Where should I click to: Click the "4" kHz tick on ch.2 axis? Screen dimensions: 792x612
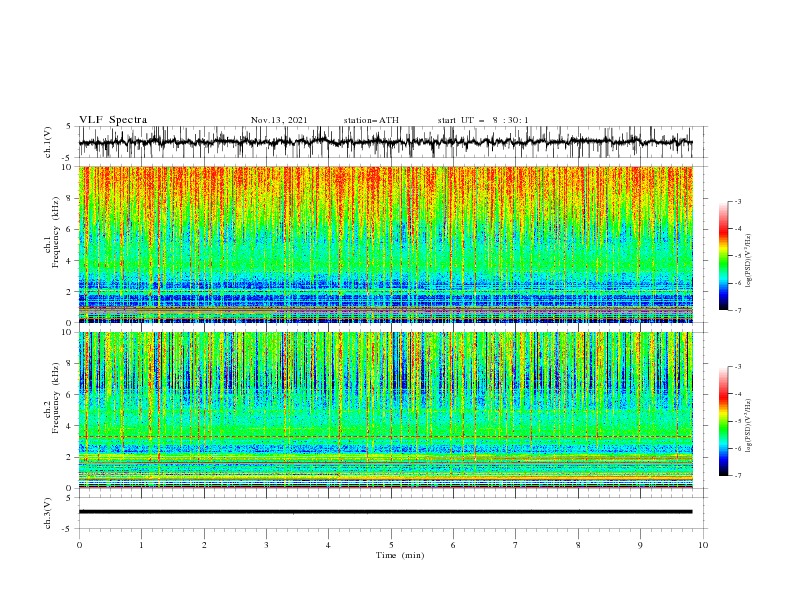coord(69,426)
